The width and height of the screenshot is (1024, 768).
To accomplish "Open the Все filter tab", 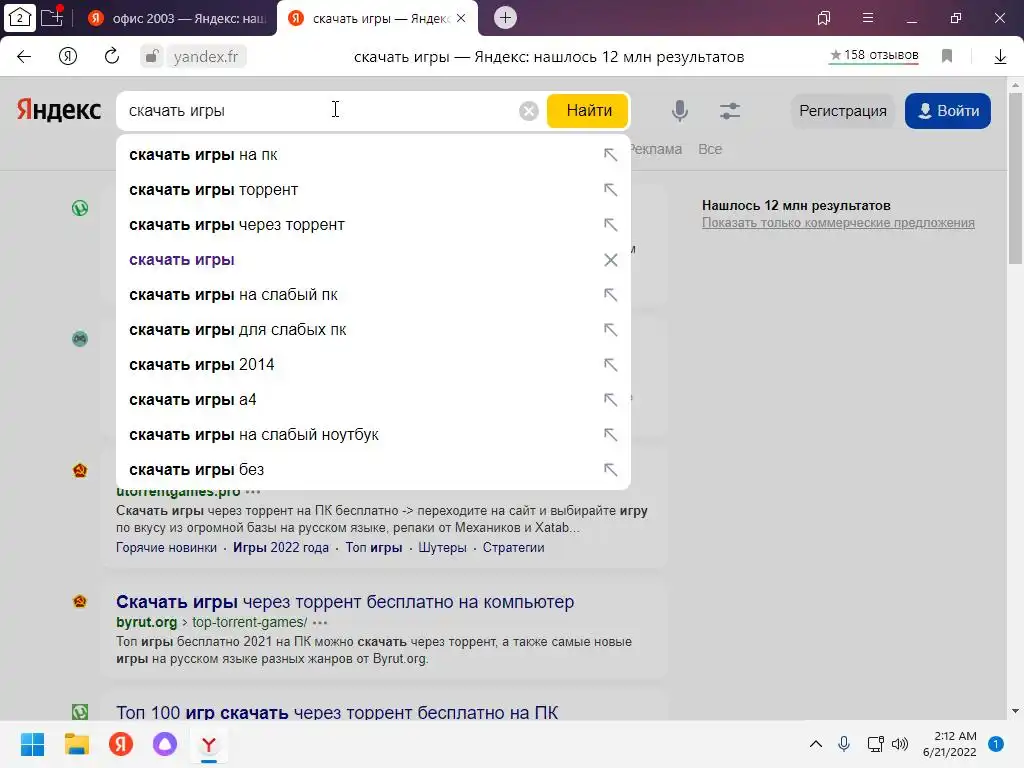I will (710, 149).
